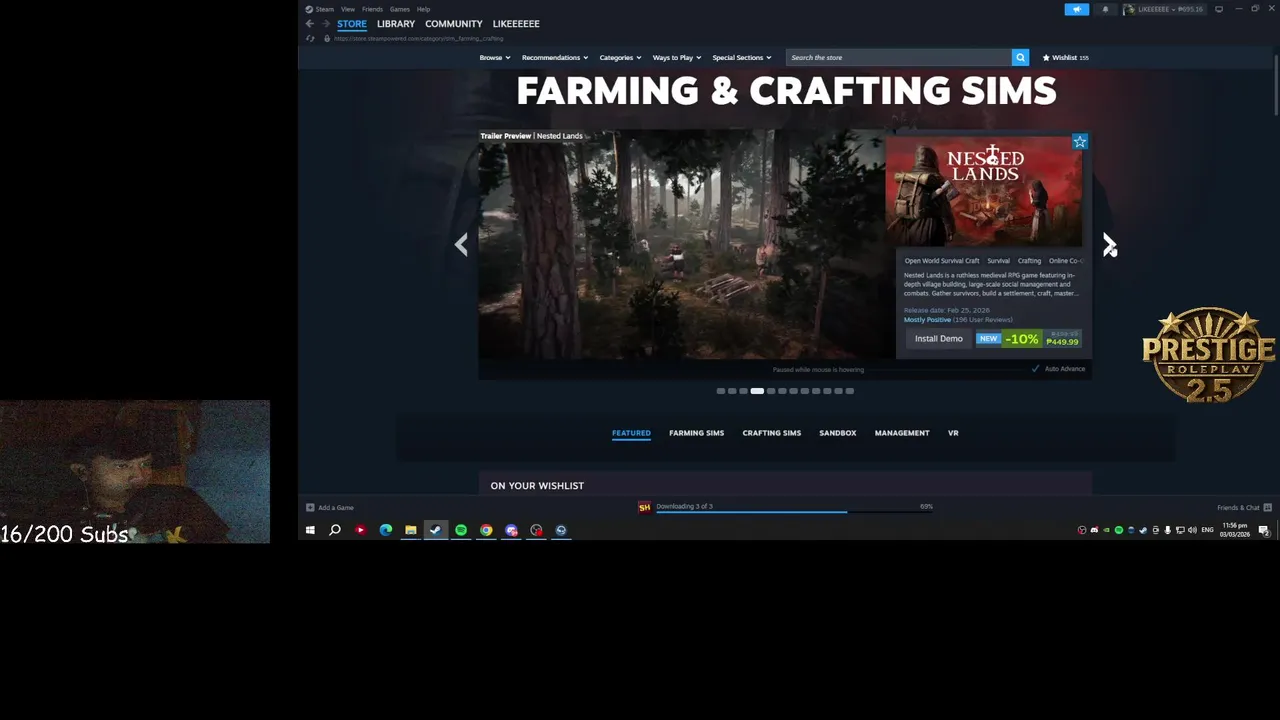Image resolution: width=1280 pixels, height=720 pixels.
Task: Click the forward navigation arrow
Action: (325, 24)
